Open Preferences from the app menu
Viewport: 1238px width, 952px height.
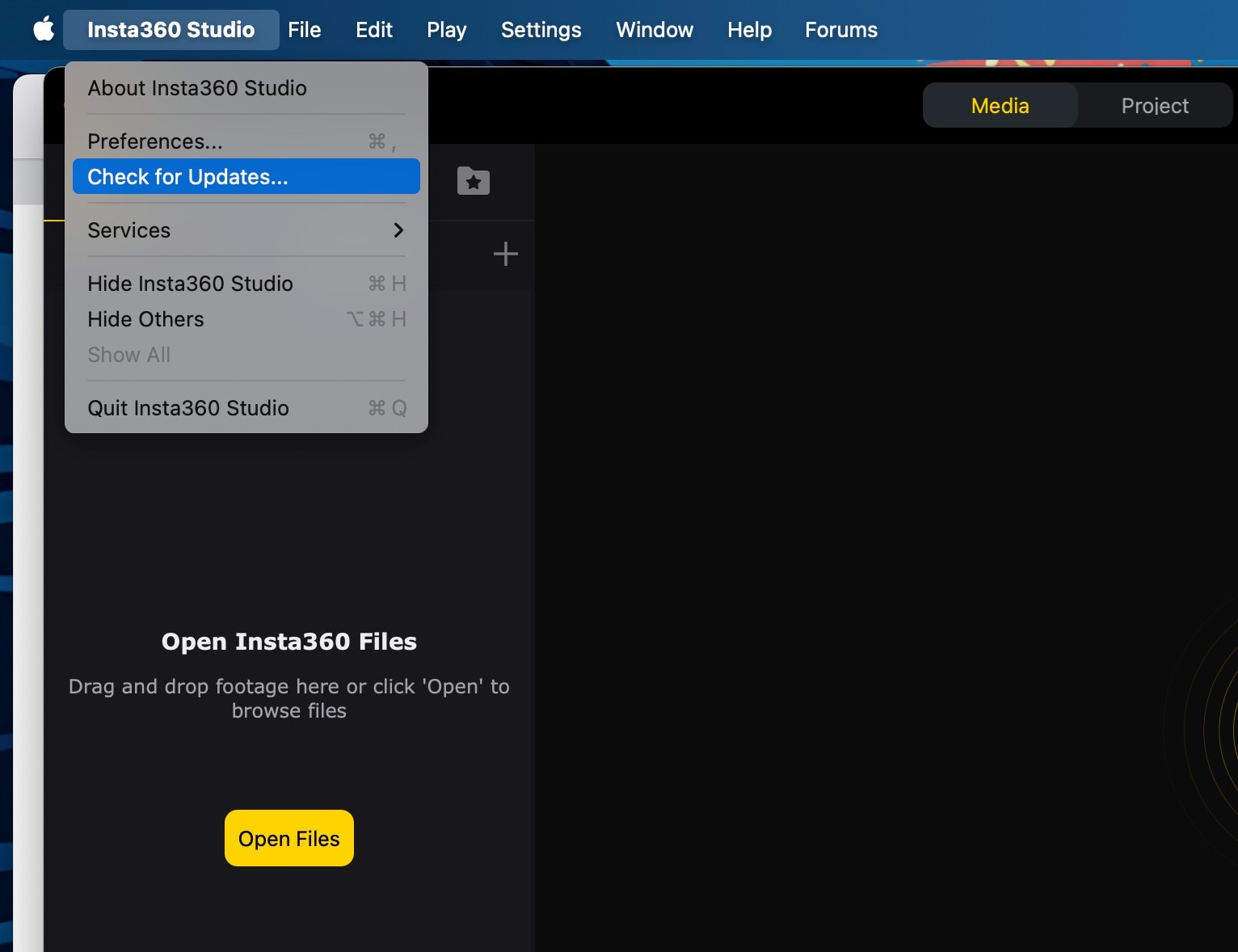pos(246,141)
